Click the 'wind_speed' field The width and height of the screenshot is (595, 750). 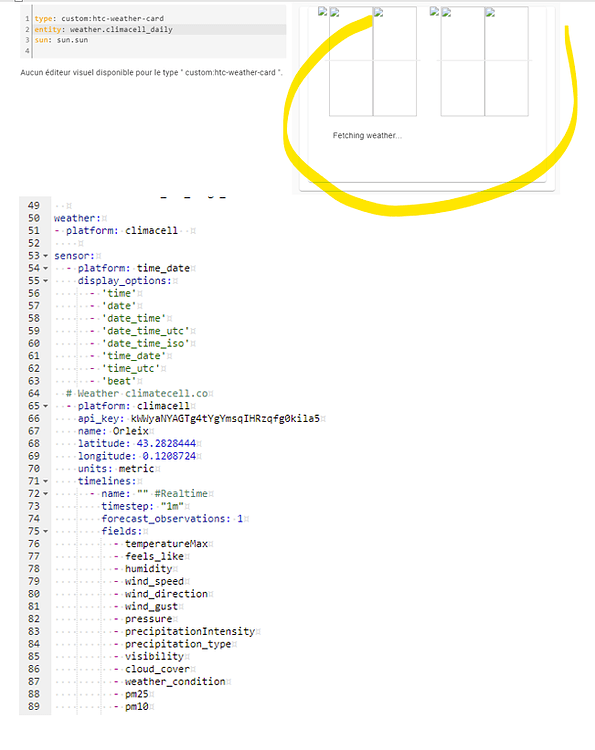(154, 582)
